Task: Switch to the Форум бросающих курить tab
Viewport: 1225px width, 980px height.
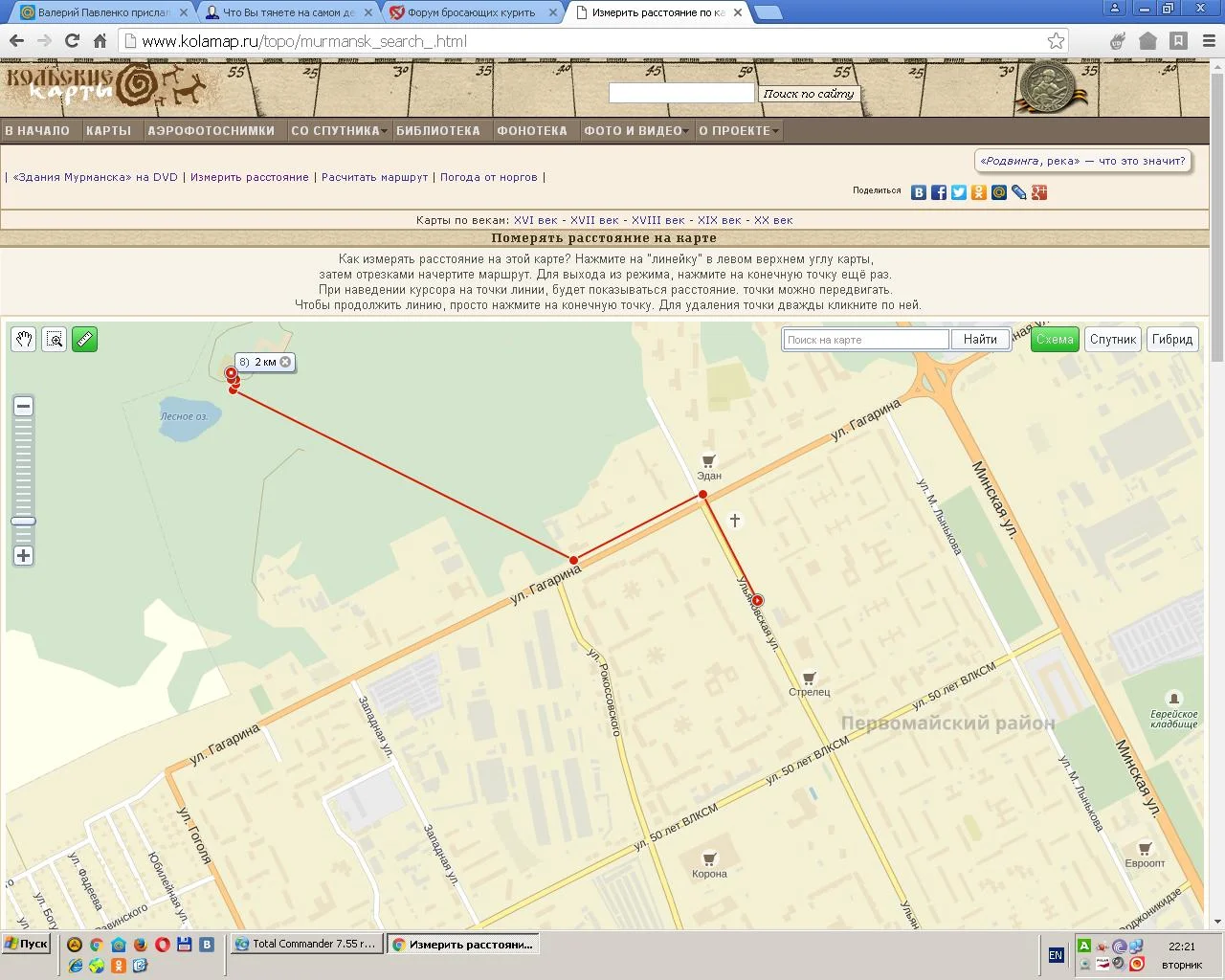Action: point(473,12)
